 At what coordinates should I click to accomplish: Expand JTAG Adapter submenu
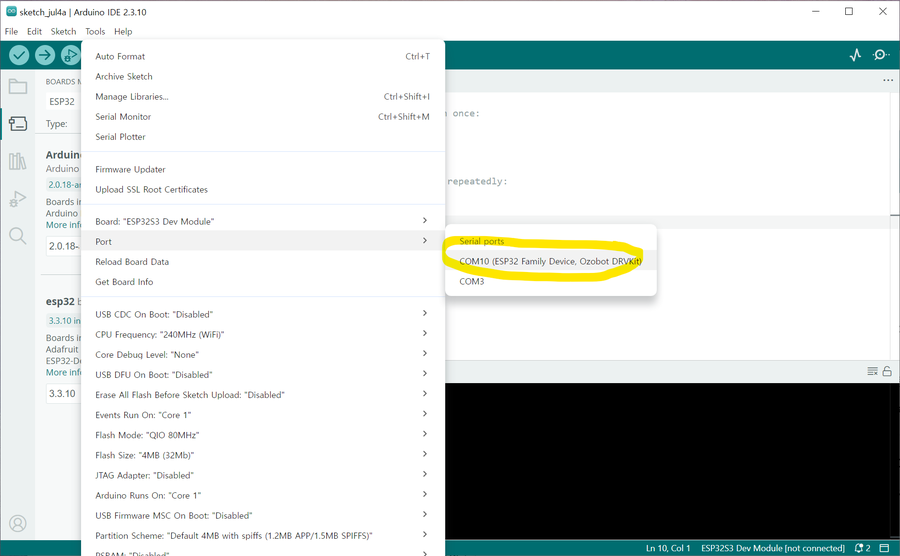point(263,475)
